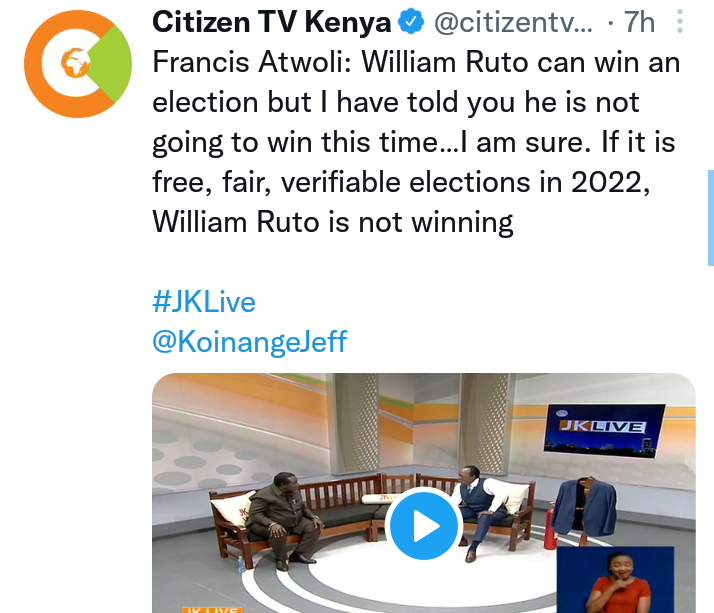Click the Citizen TV Kenya profile avatar

[x=78, y=64]
